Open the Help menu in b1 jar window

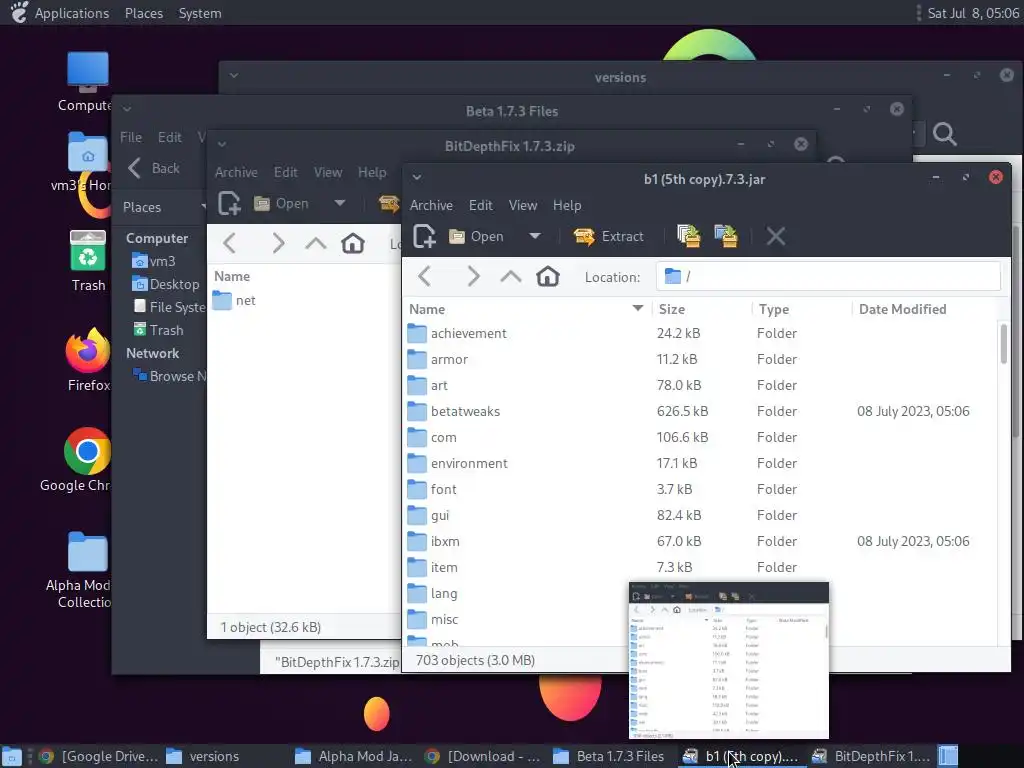[567, 205]
